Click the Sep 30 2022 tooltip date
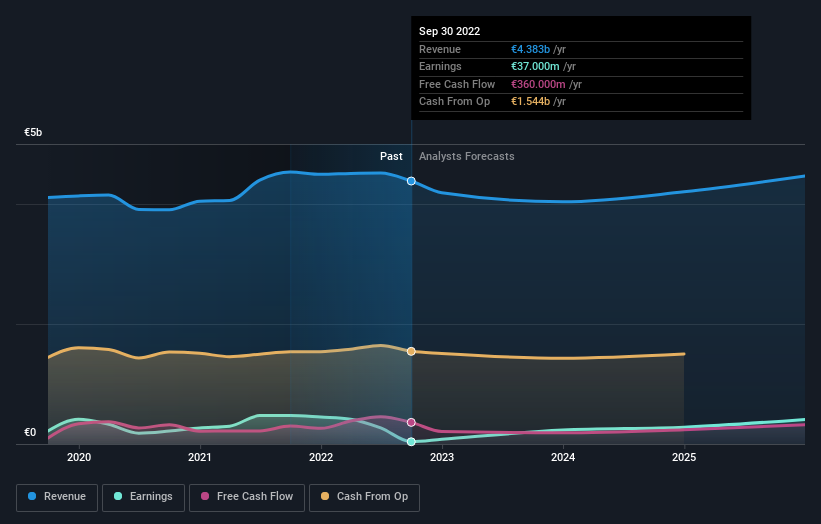Image resolution: width=821 pixels, height=524 pixels. pos(449,31)
